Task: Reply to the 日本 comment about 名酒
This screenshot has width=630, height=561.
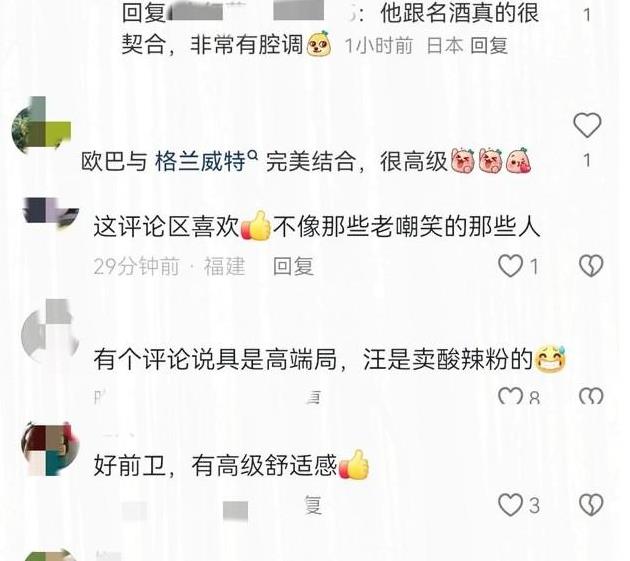Action: click(x=489, y=45)
